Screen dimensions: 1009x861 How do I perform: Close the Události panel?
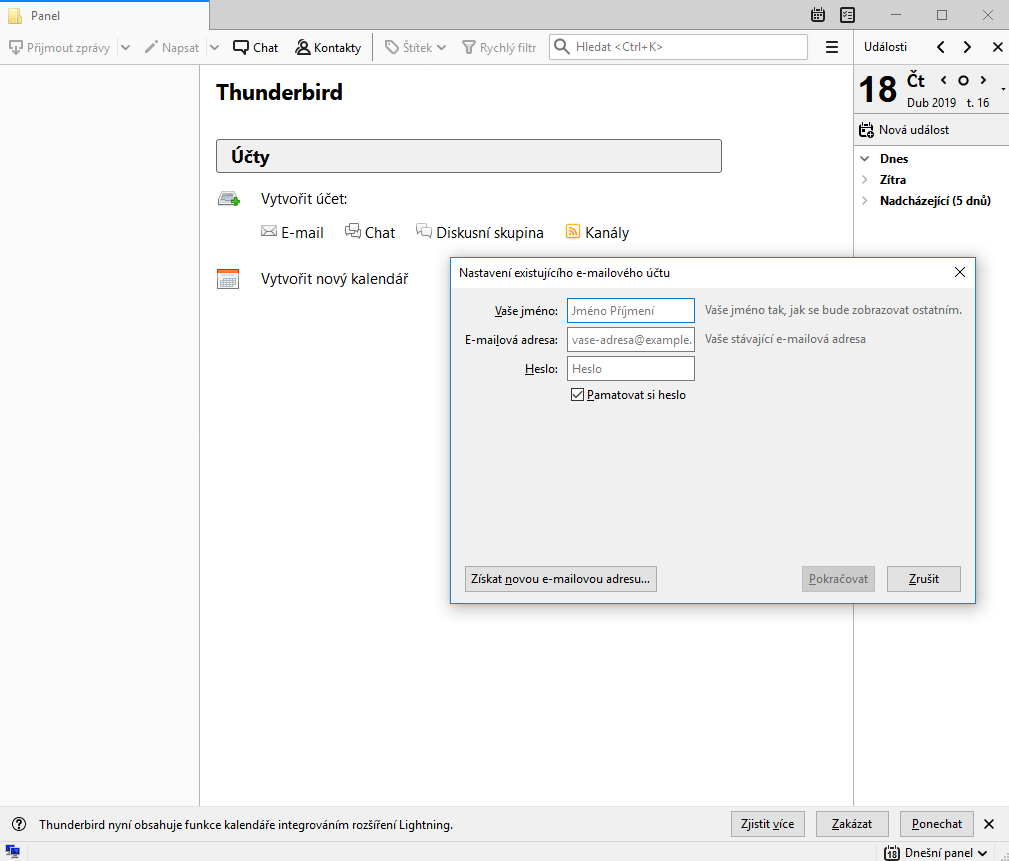(x=997, y=47)
